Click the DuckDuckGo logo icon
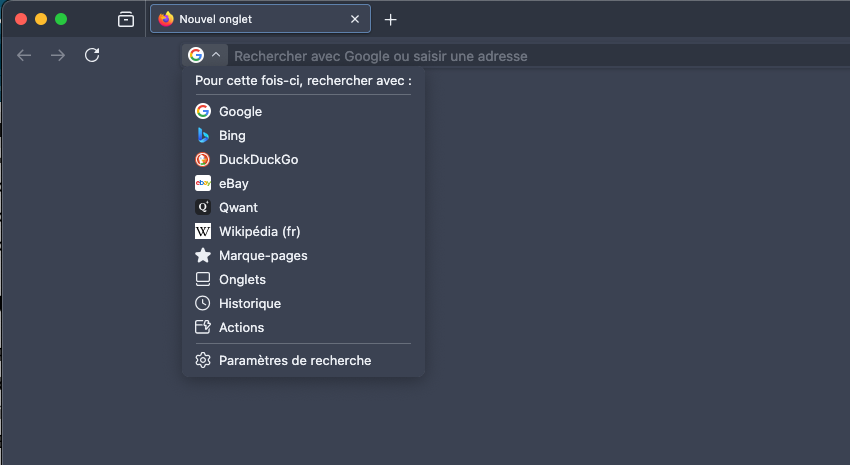The image size is (850, 465). pyautogui.click(x=203, y=159)
